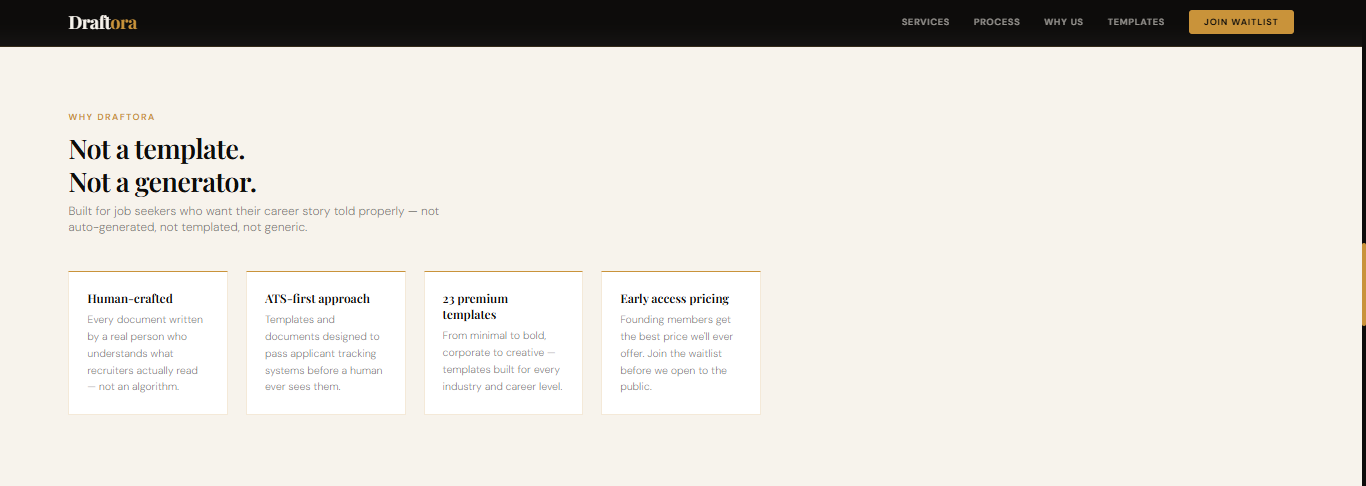Open the Services nav link
This screenshot has width=1366, height=486.
pyautogui.click(x=925, y=22)
